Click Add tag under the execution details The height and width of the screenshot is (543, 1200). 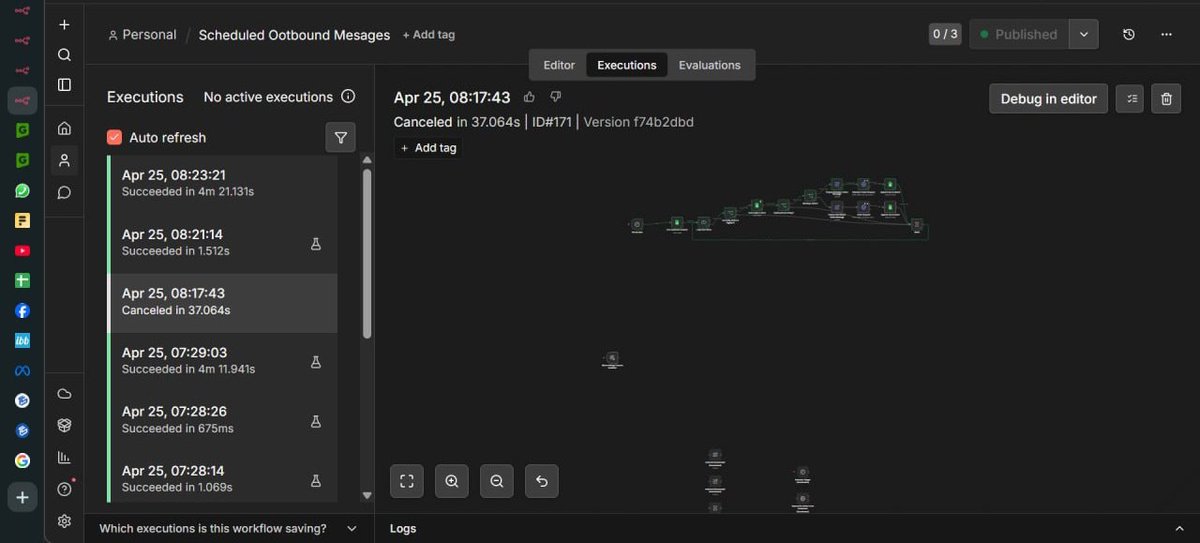[x=429, y=147]
